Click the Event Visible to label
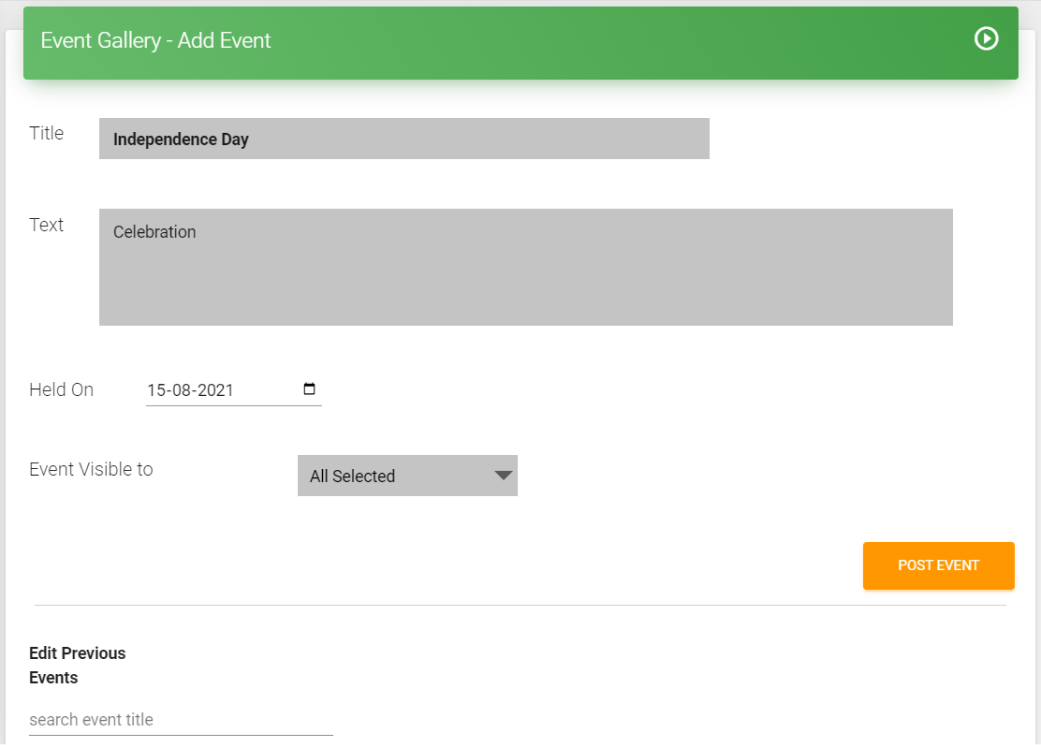 click(91, 469)
